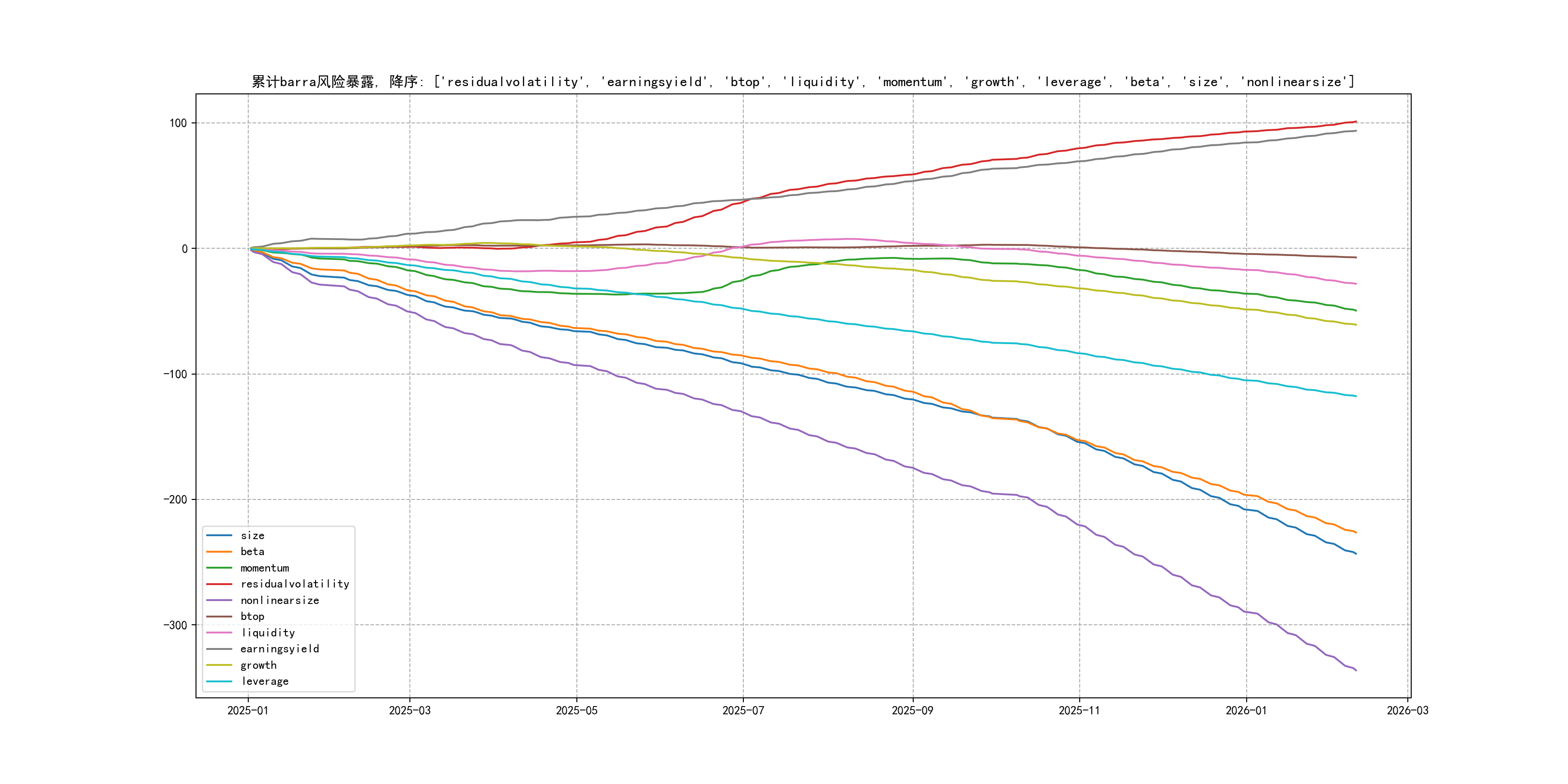The image size is (1568, 784).
Task: Click the size legend entry label
Action: [252, 536]
